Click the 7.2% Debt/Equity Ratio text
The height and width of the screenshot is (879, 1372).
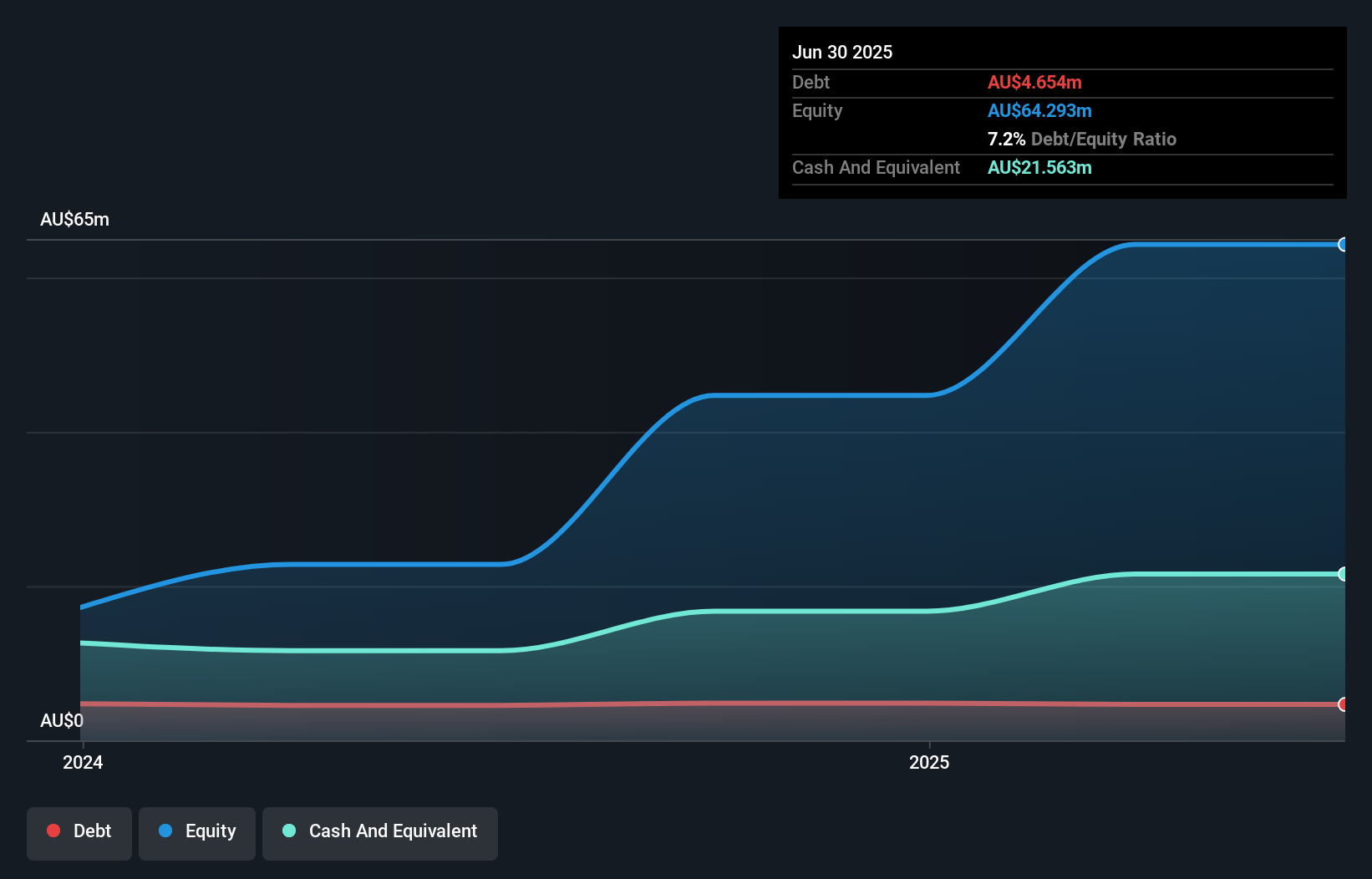(x=1082, y=139)
